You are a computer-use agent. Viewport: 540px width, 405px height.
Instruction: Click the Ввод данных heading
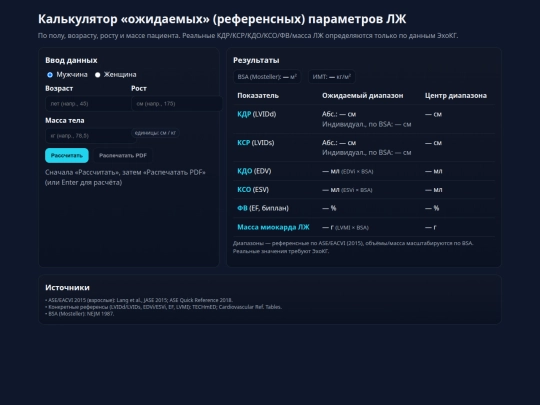(x=71, y=60)
